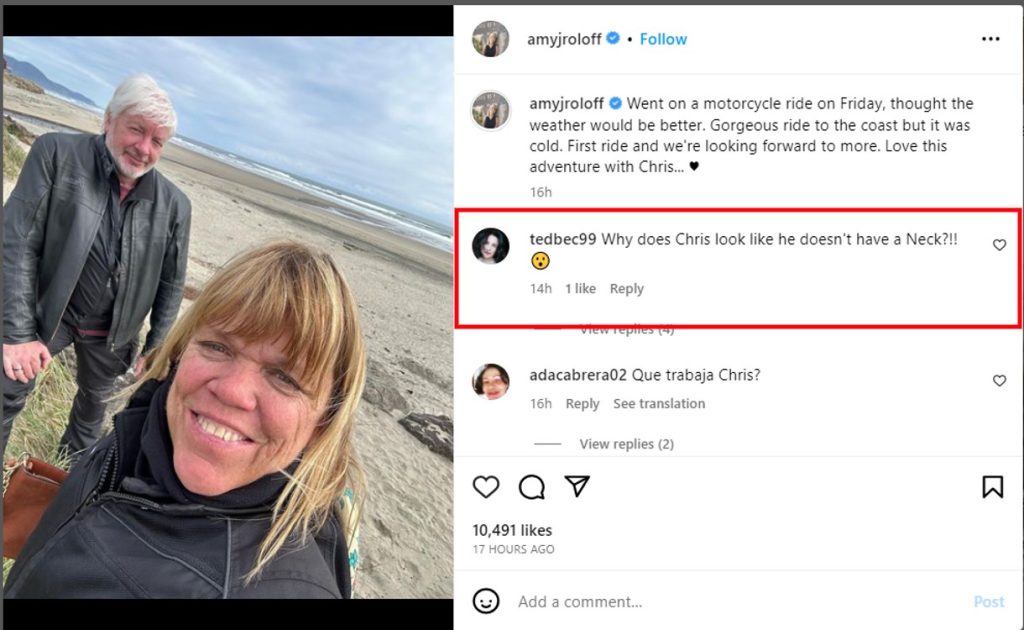The width and height of the screenshot is (1024, 630).
Task: Click the blue verified badge in caption
Action: [x=616, y=104]
